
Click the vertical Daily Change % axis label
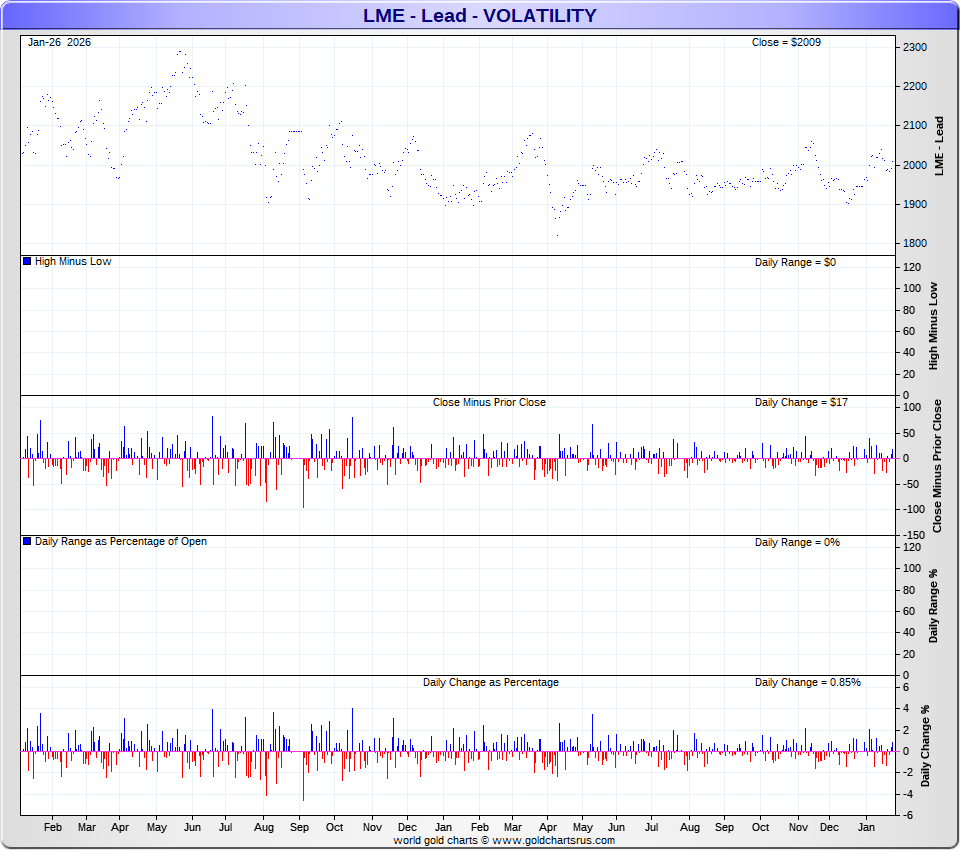pyautogui.click(x=925, y=745)
